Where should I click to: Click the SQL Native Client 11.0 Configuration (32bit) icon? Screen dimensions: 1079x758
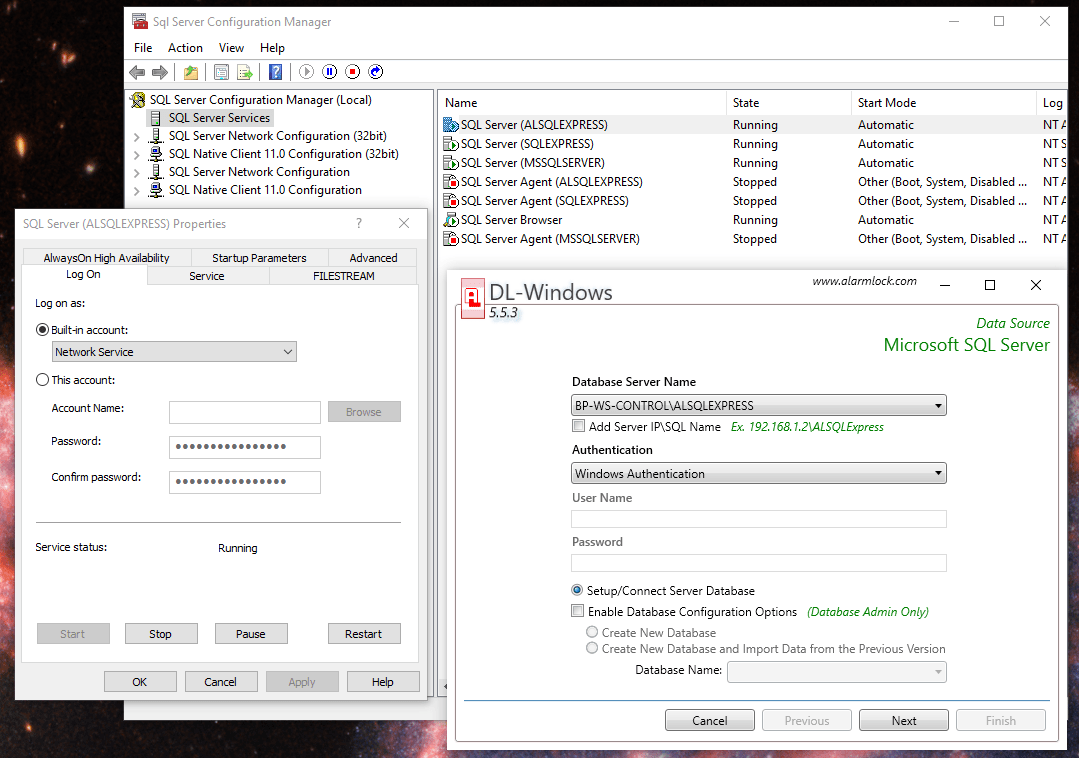[x=156, y=153]
